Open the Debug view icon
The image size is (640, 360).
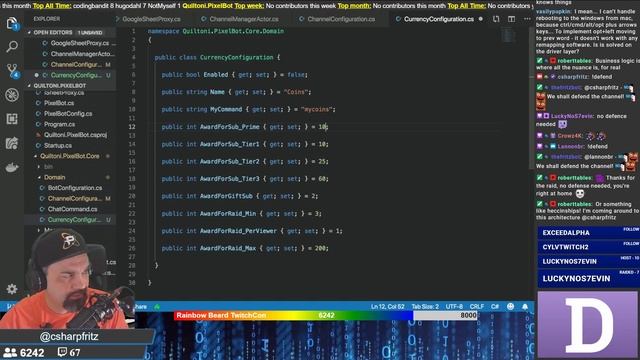12,95
